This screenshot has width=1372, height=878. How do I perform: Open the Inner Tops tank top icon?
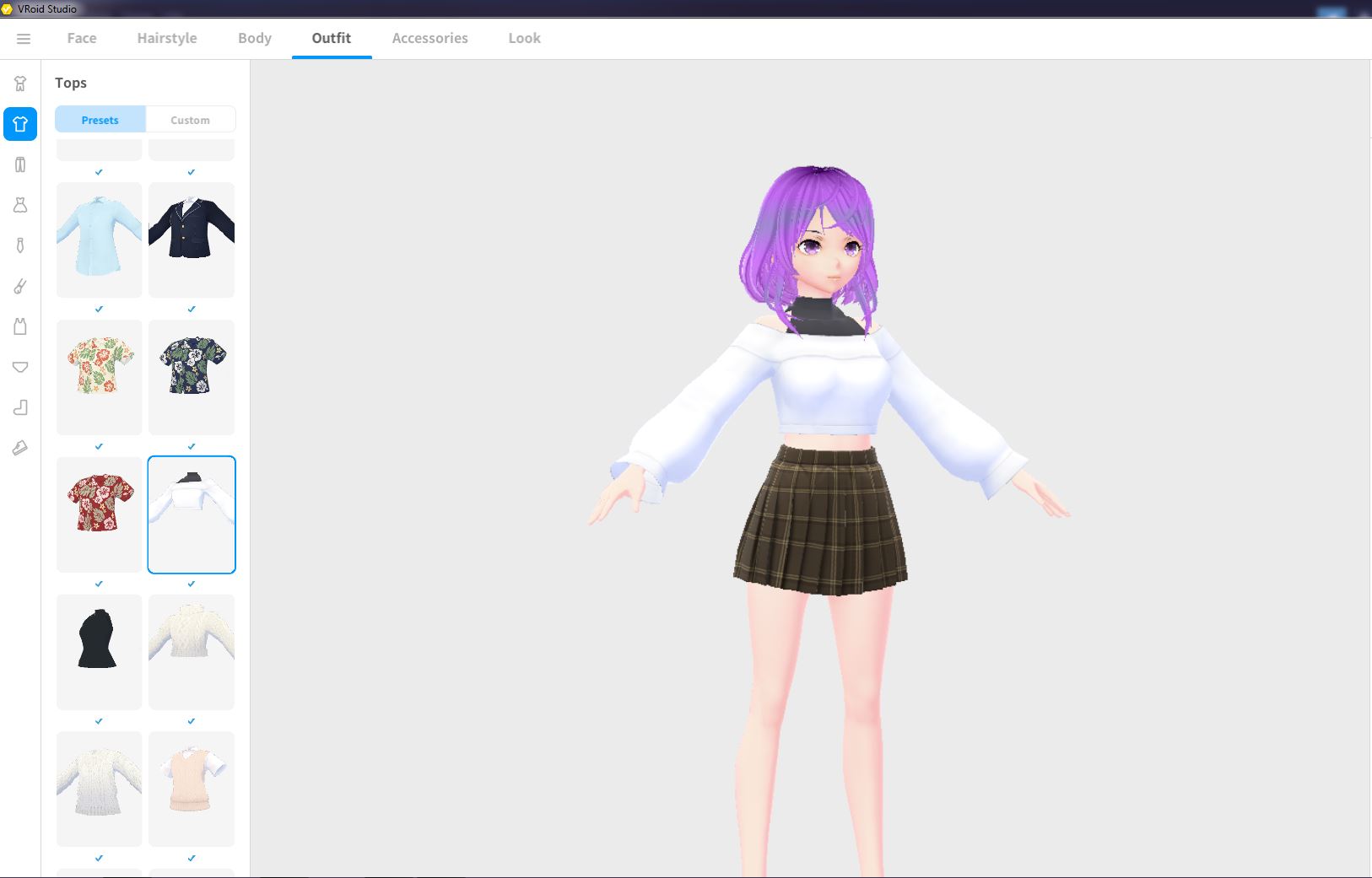(20, 326)
